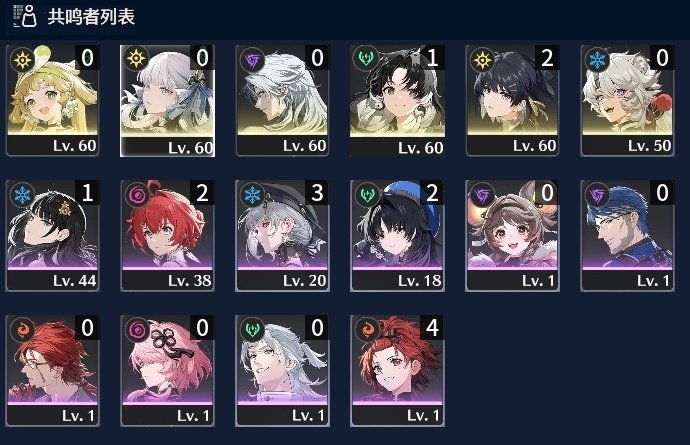Viewport: 690px width, 445px height.
Task: Click the Glacio icon on the Lv. 50 card
Action: [x=597, y=60]
